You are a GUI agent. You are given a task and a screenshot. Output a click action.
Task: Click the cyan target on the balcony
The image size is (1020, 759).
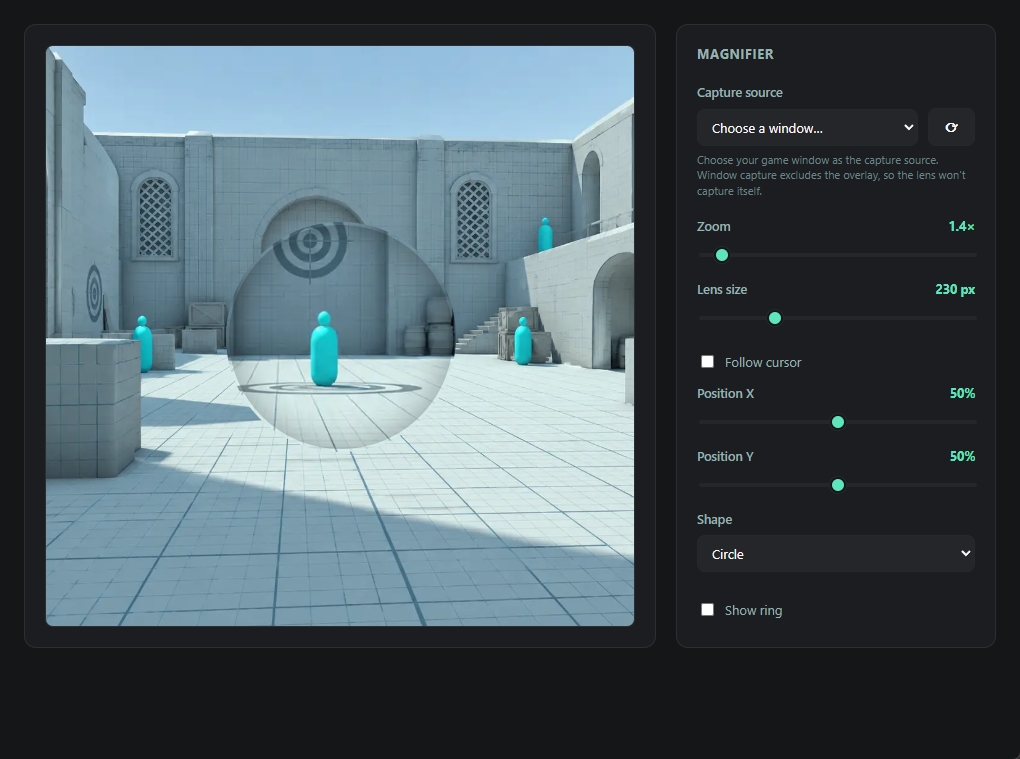[545, 235]
